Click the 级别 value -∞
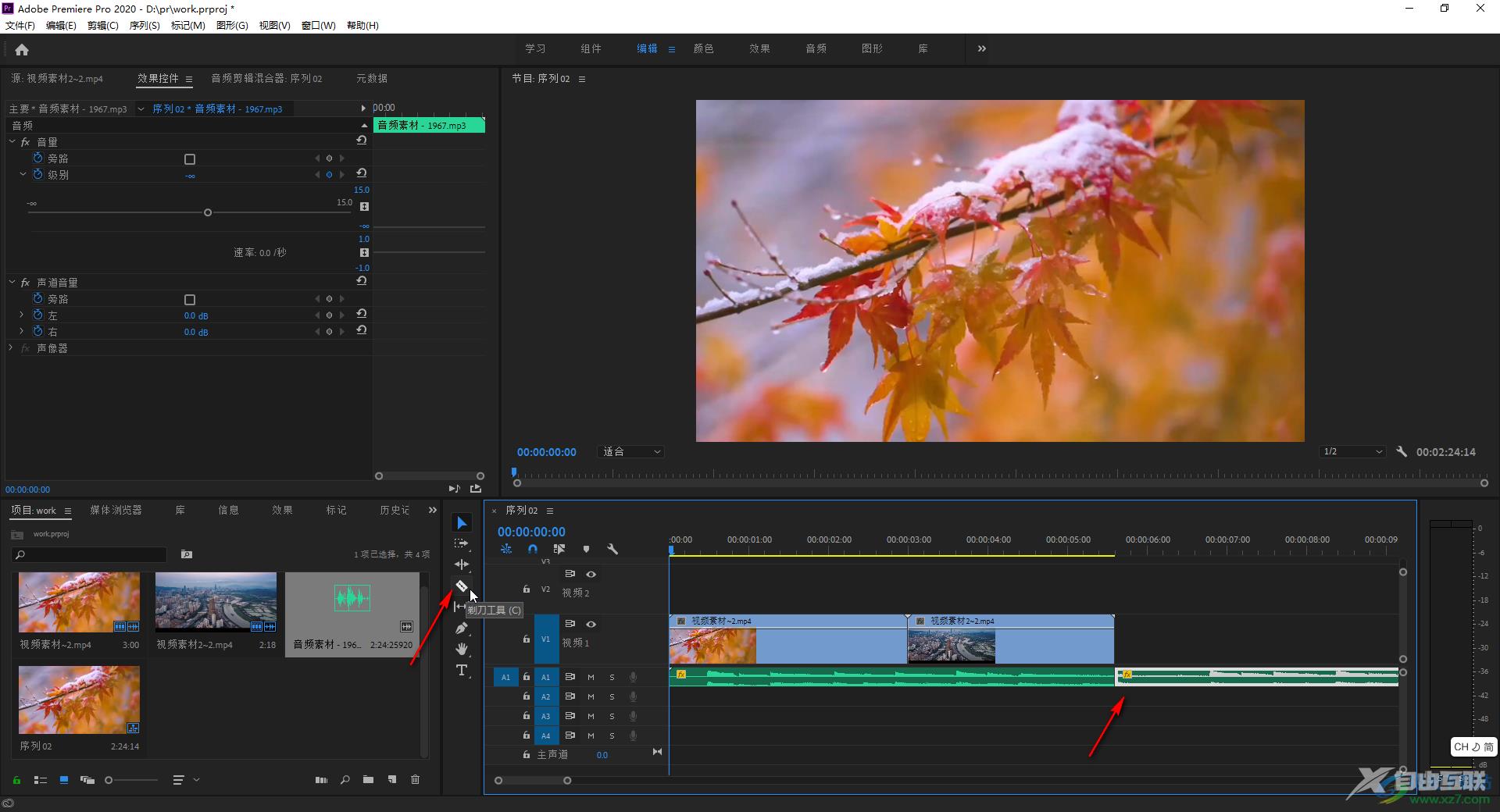This screenshot has height=812, width=1500. (x=190, y=176)
